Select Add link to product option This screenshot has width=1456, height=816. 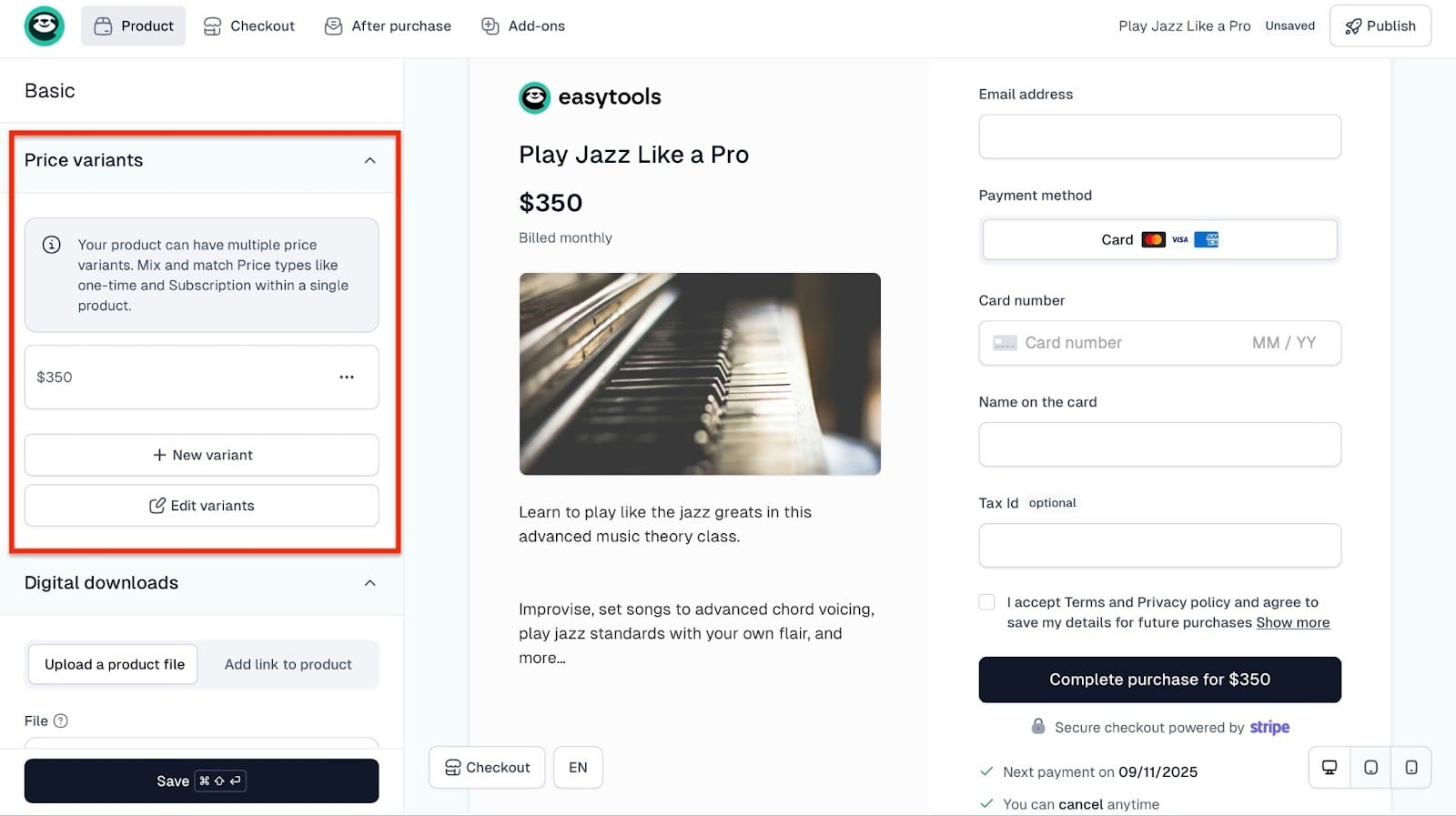[x=288, y=664]
